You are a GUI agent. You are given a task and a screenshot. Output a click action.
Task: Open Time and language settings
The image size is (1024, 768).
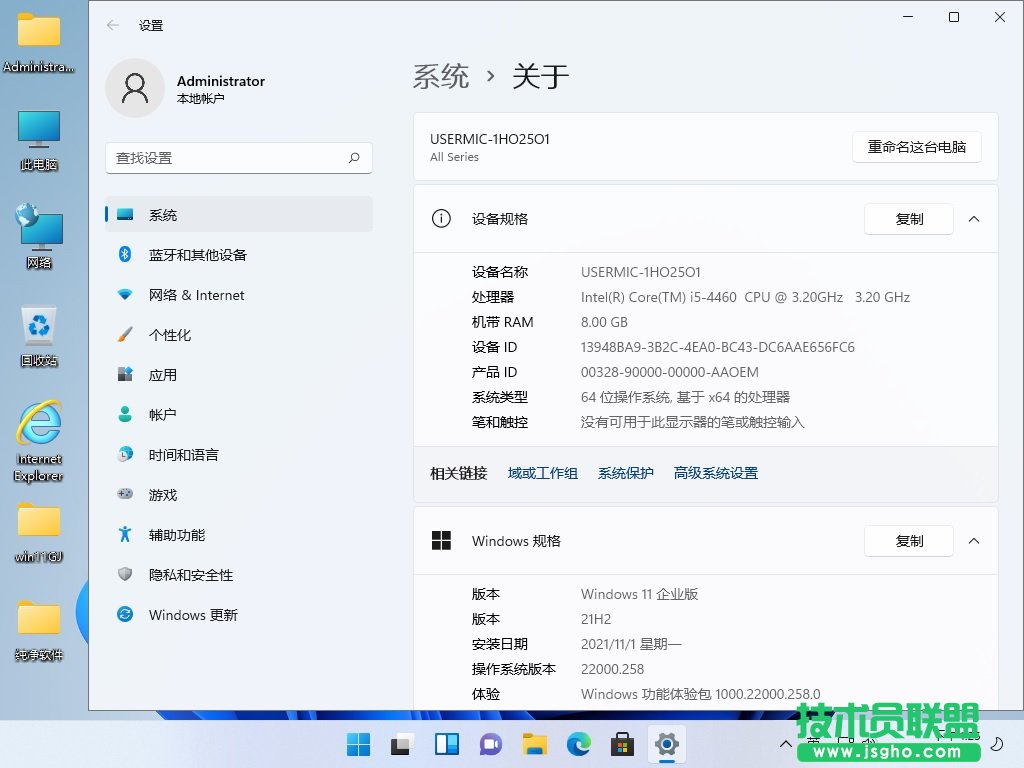[x=183, y=455]
